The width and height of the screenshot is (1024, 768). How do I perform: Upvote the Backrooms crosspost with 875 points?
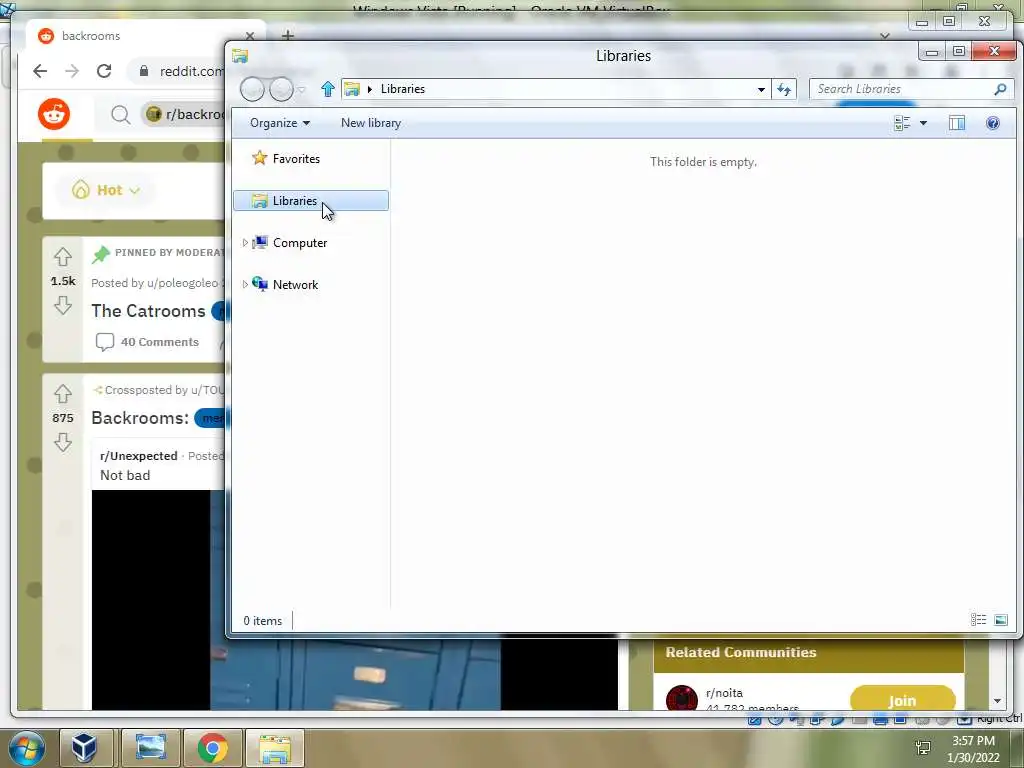[x=63, y=394]
